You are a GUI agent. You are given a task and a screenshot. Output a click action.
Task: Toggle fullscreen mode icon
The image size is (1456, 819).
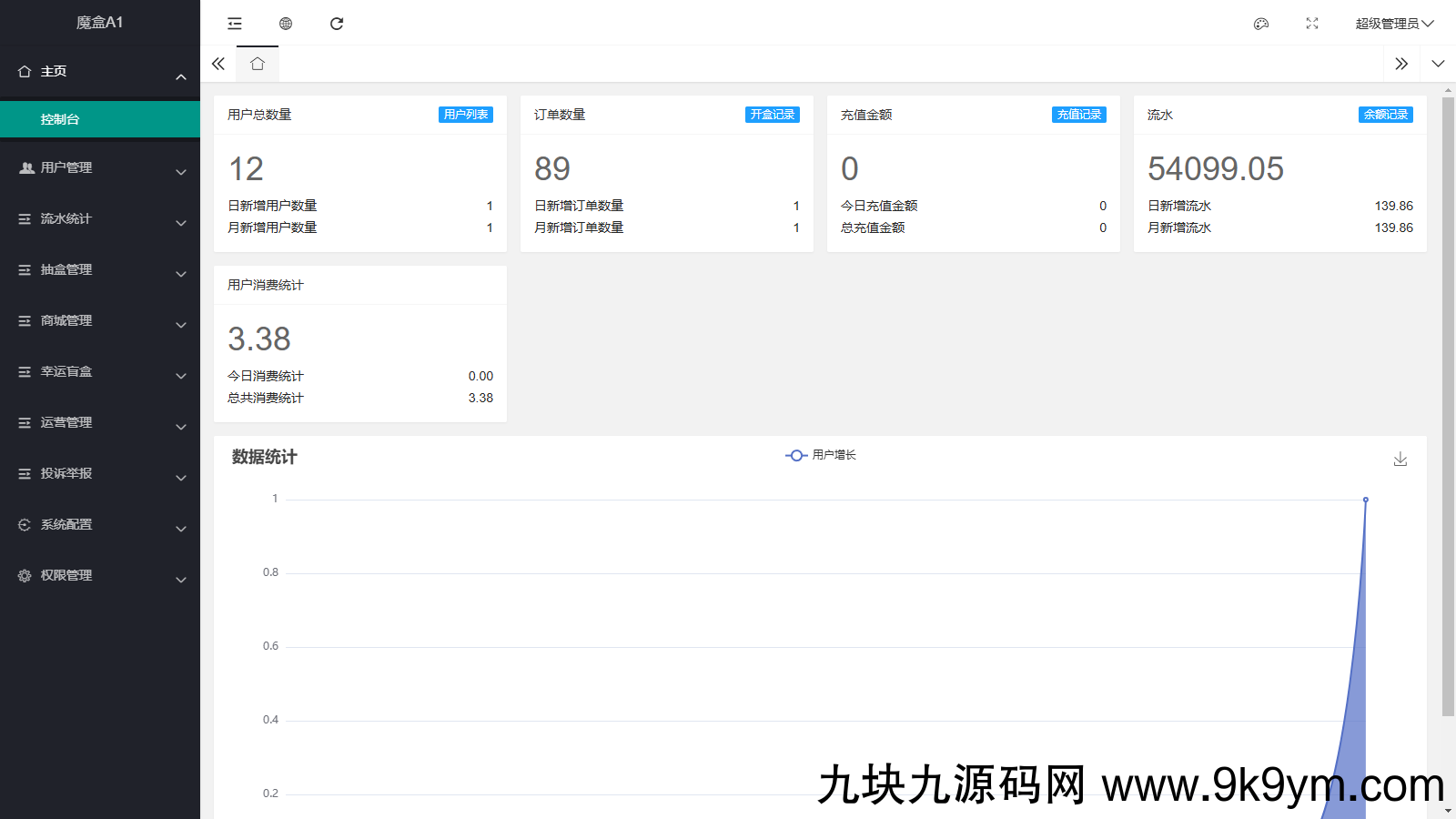pos(1312,24)
